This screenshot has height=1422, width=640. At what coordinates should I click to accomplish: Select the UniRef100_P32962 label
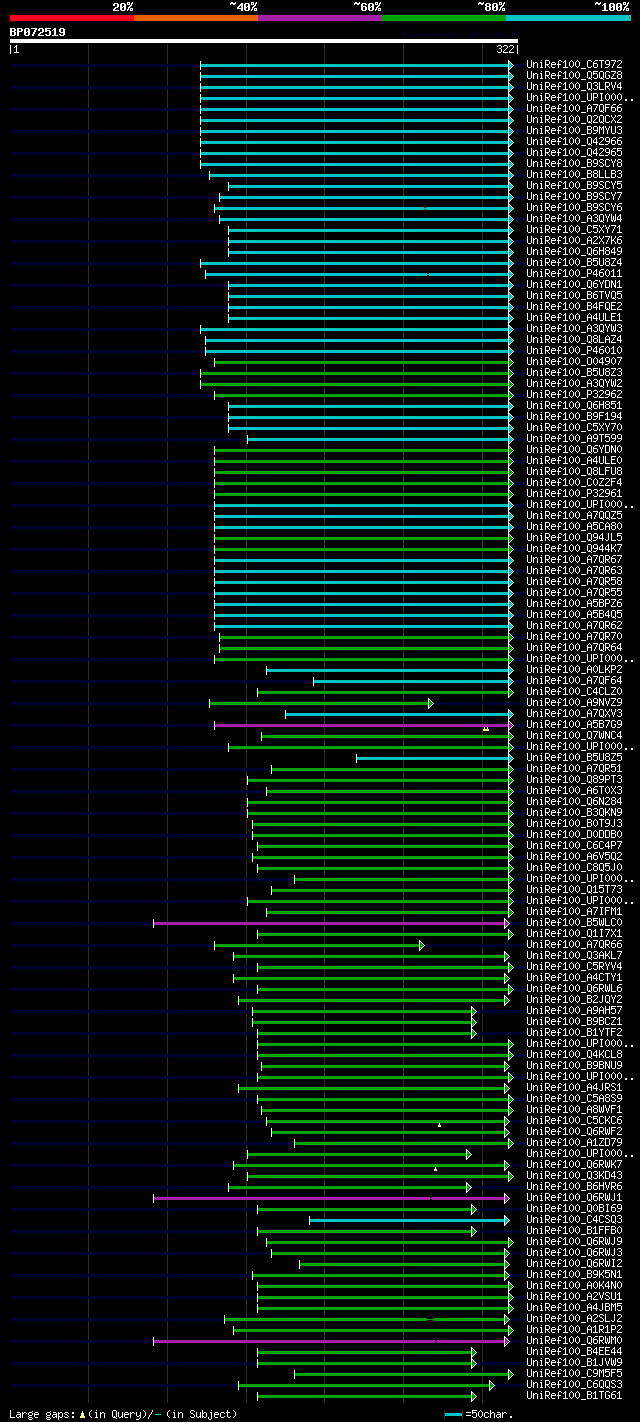574,394
